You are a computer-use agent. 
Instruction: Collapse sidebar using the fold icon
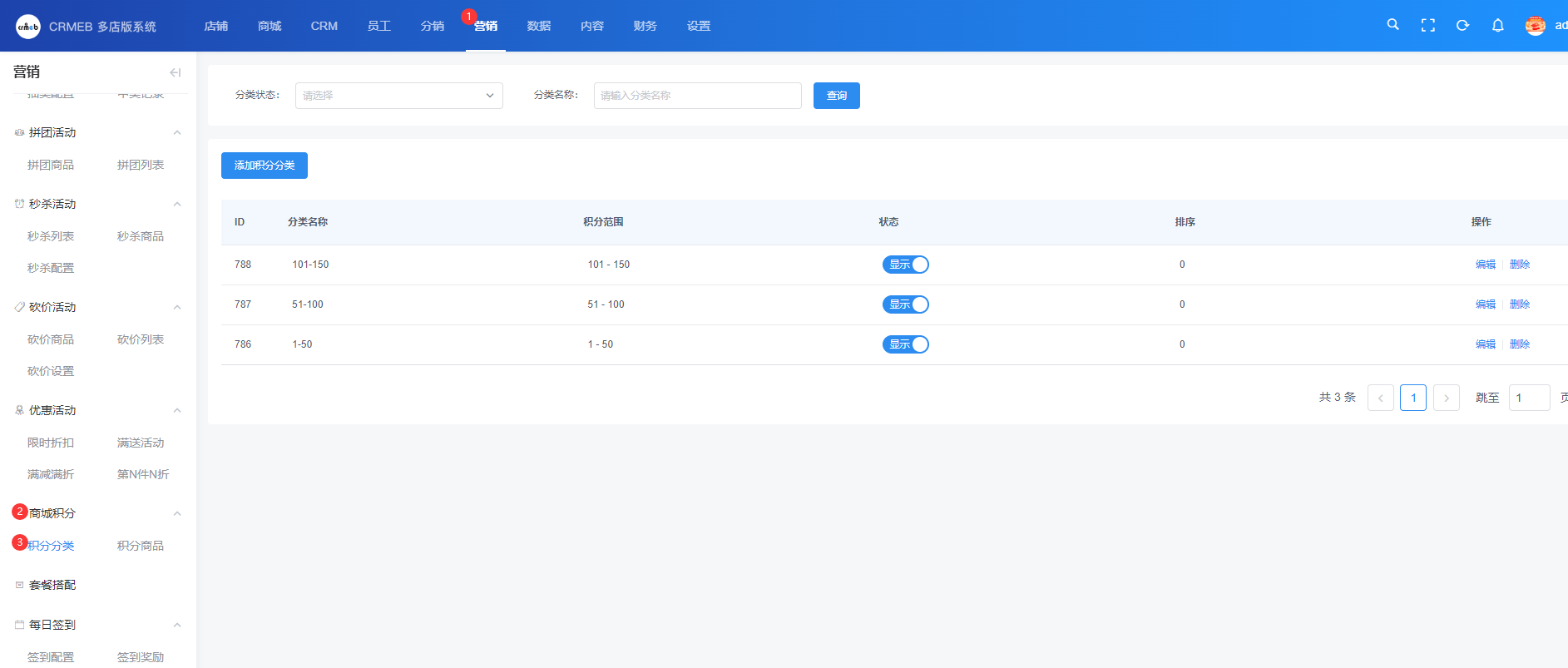175,72
